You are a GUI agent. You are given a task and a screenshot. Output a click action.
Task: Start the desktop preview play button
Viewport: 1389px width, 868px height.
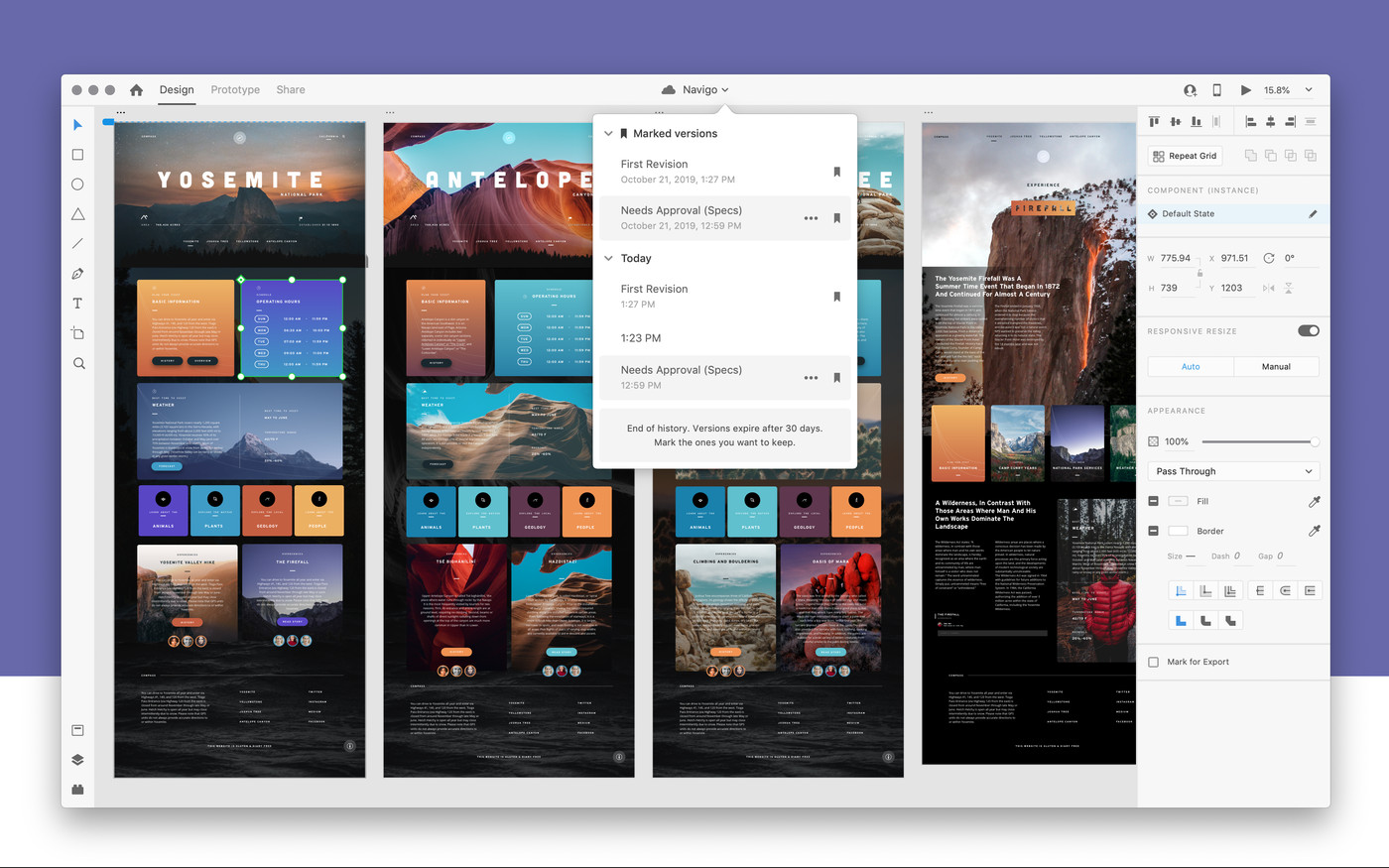tap(1245, 90)
